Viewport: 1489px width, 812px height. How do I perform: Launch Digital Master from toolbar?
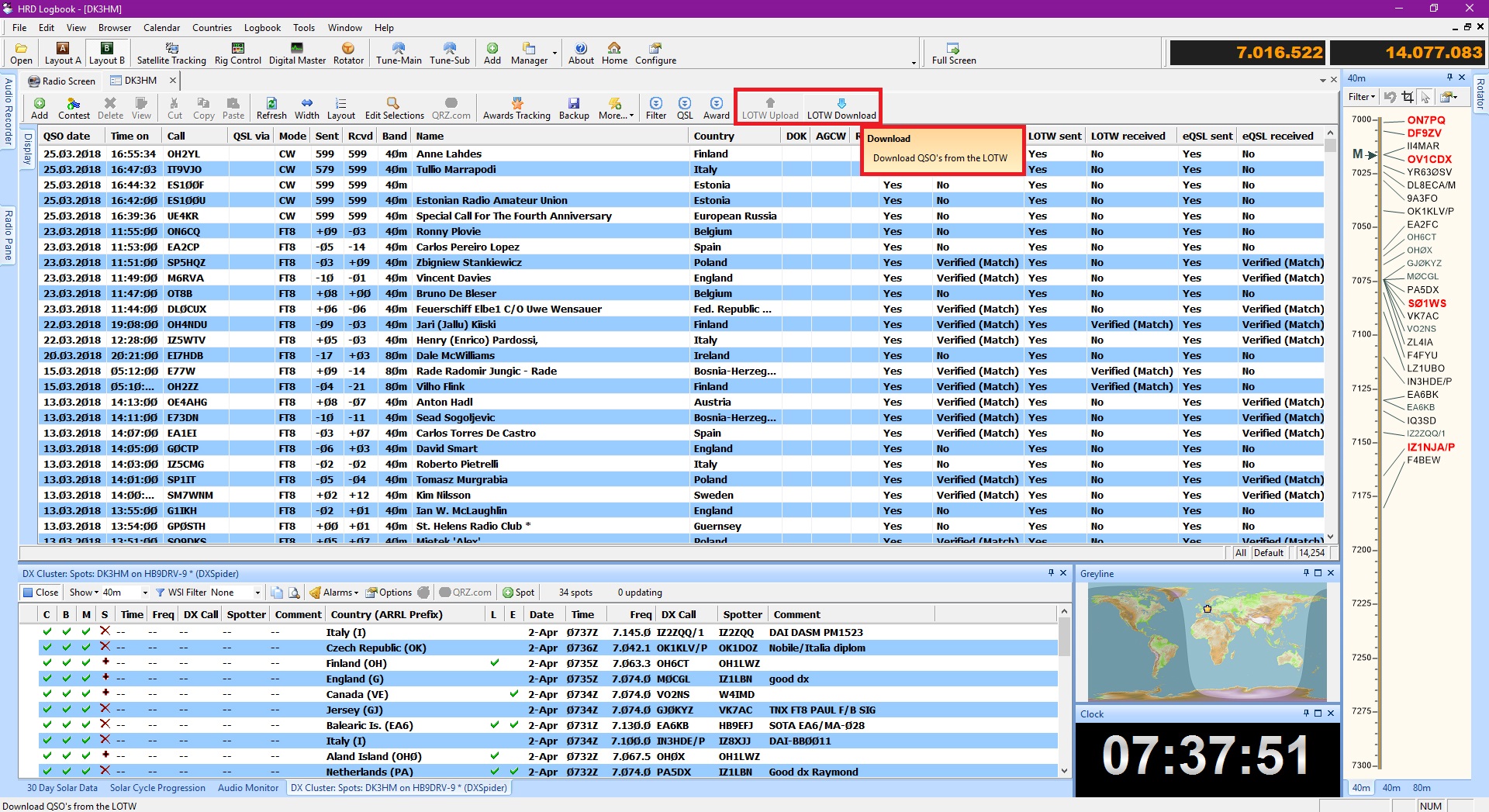tap(297, 53)
